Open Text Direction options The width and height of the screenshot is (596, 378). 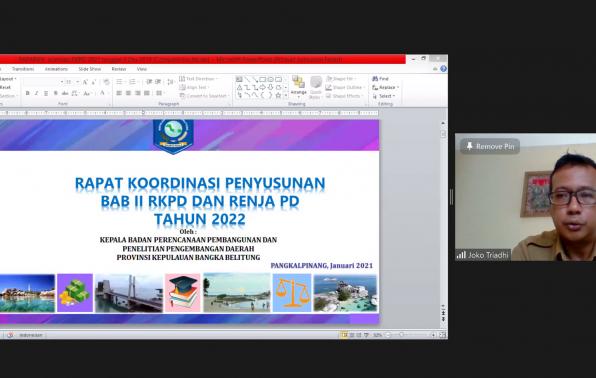pyautogui.click(x=199, y=79)
